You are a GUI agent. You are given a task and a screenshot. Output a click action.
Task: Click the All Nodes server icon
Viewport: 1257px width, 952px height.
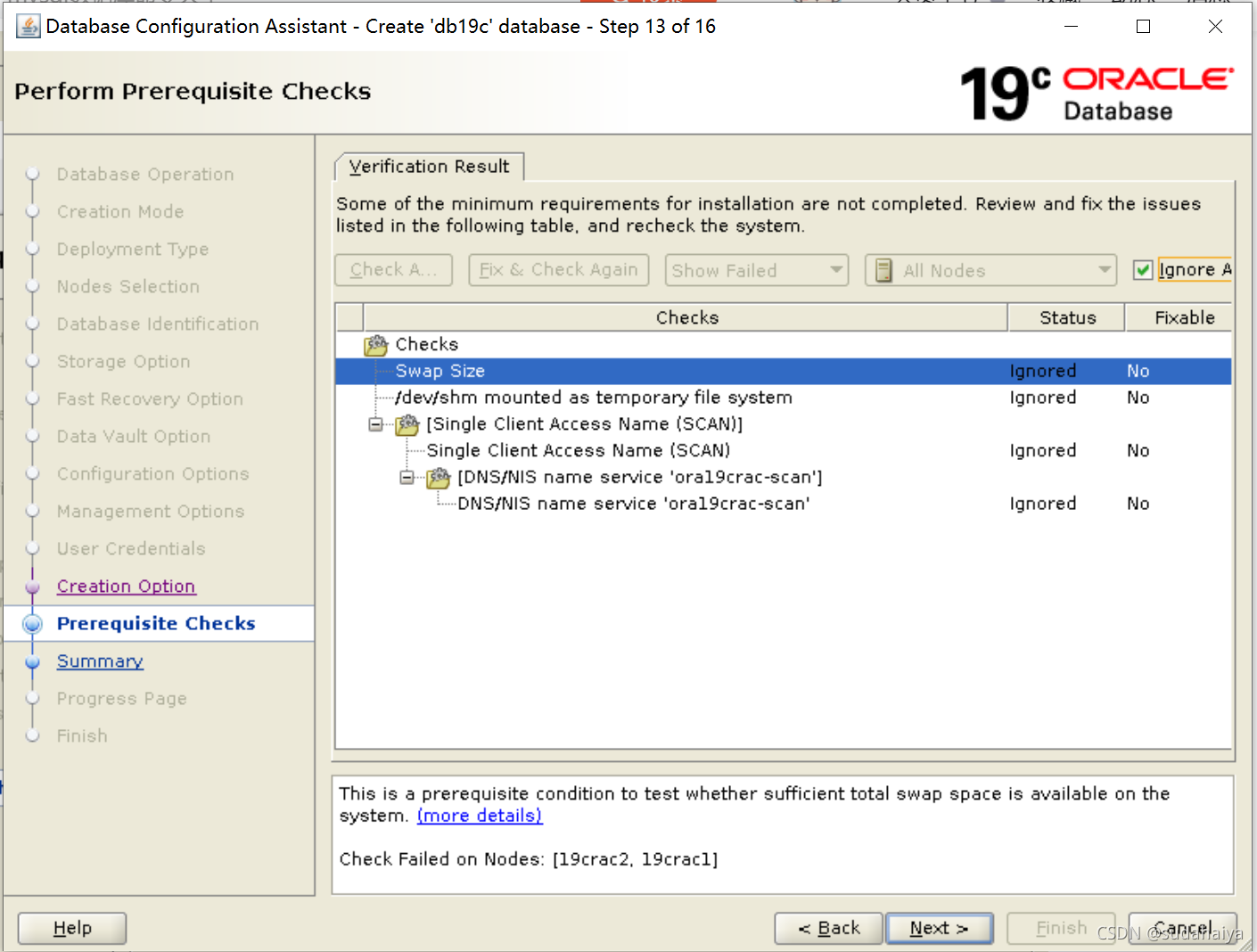pyautogui.click(x=883, y=270)
